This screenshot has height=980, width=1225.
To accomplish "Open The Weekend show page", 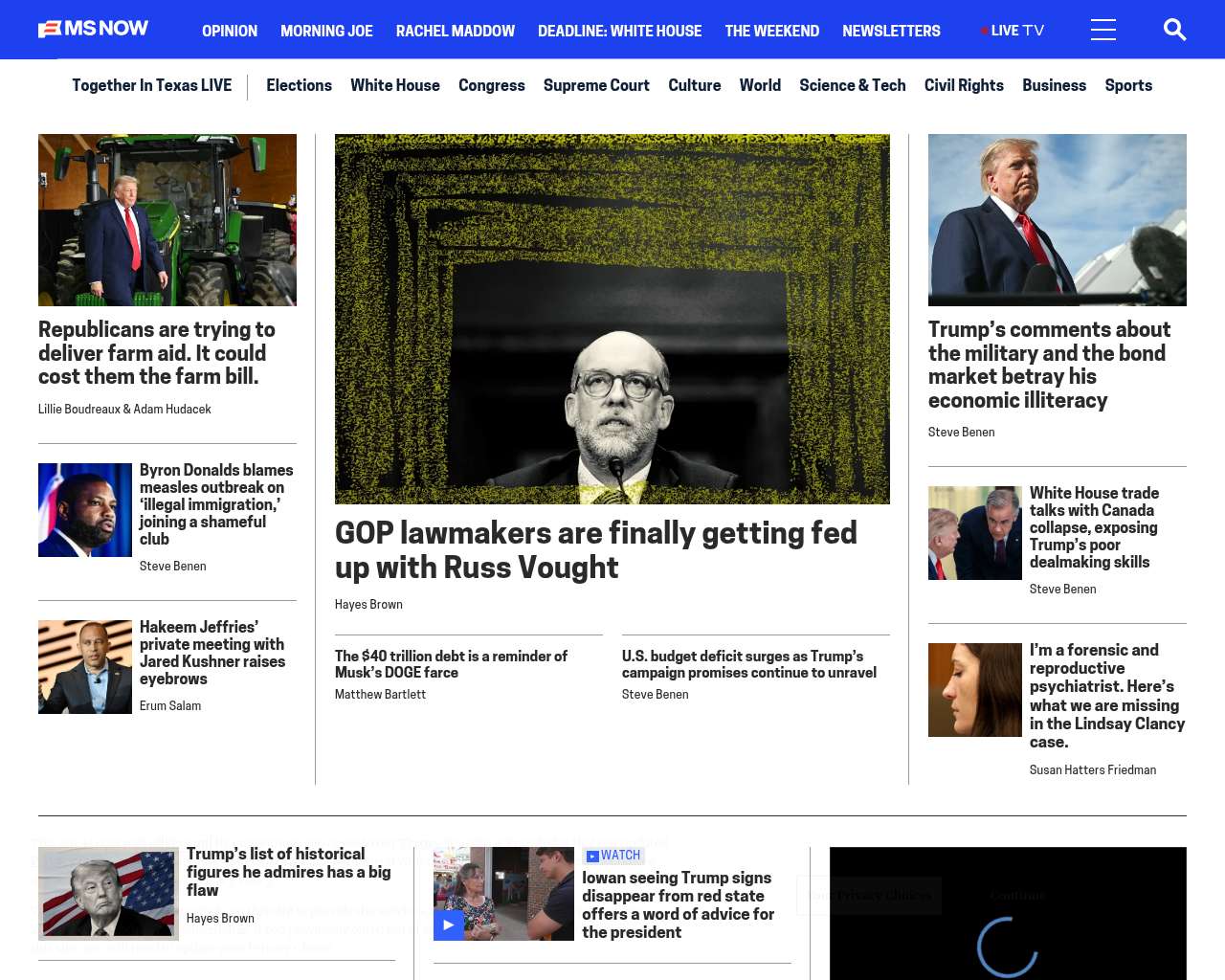I will click(x=771, y=31).
